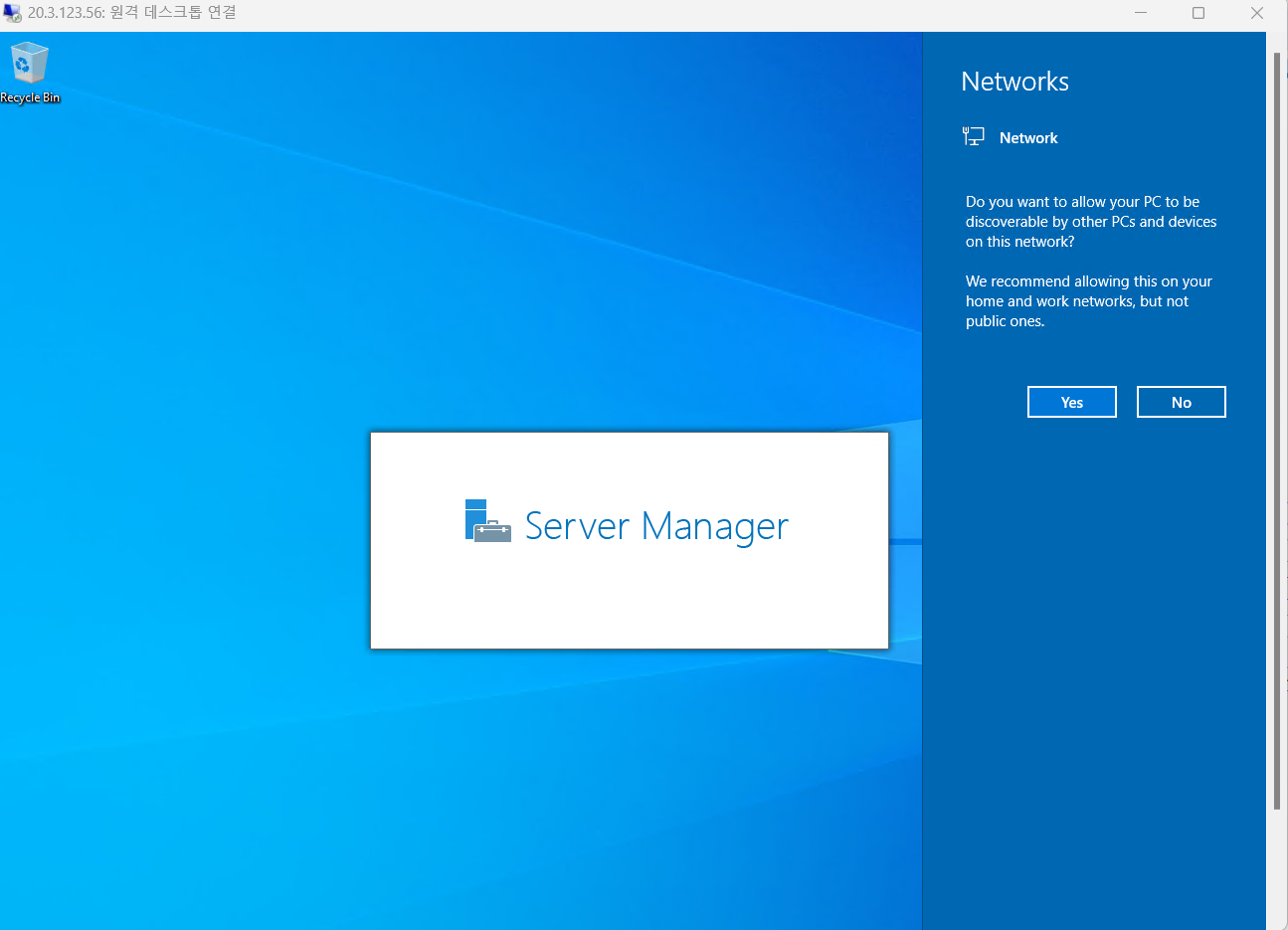Minimize the Remote Desktop window
The height and width of the screenshot is (930, 1288).
tap(1141, 13)
